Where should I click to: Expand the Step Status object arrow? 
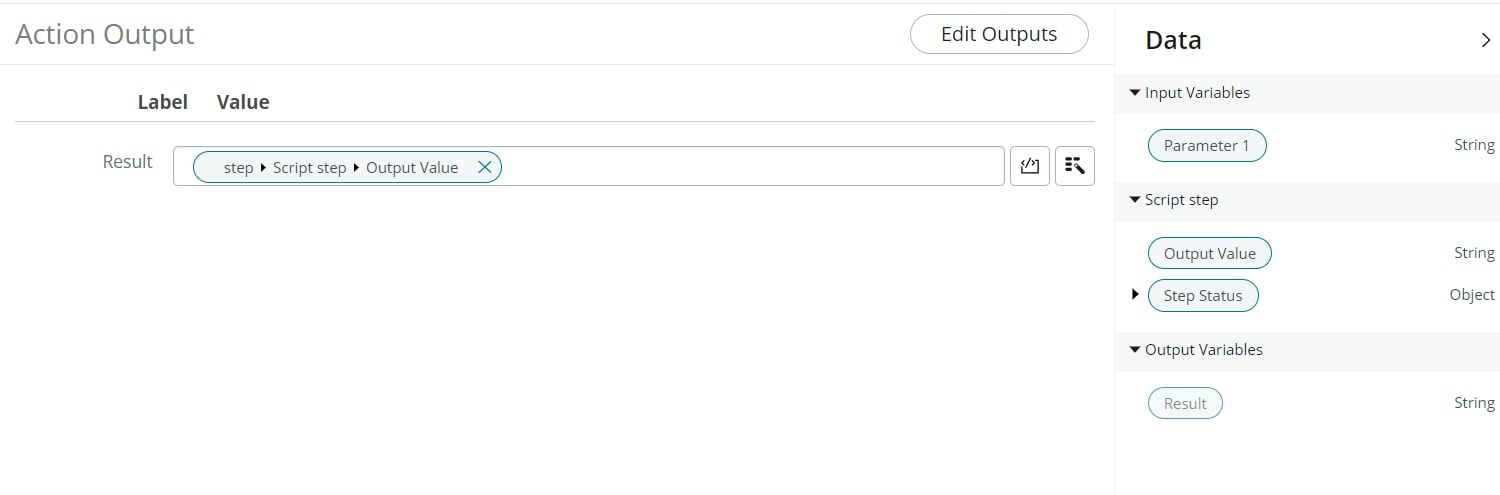(x=1135, y=294)
